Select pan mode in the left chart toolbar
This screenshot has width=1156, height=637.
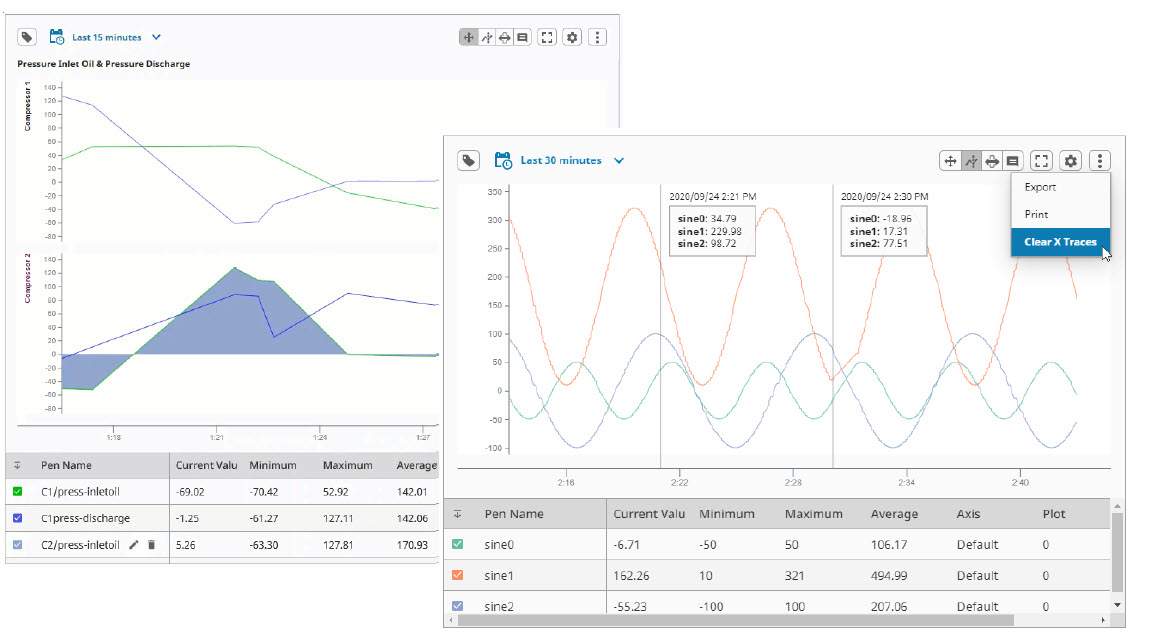click(468, 37)
